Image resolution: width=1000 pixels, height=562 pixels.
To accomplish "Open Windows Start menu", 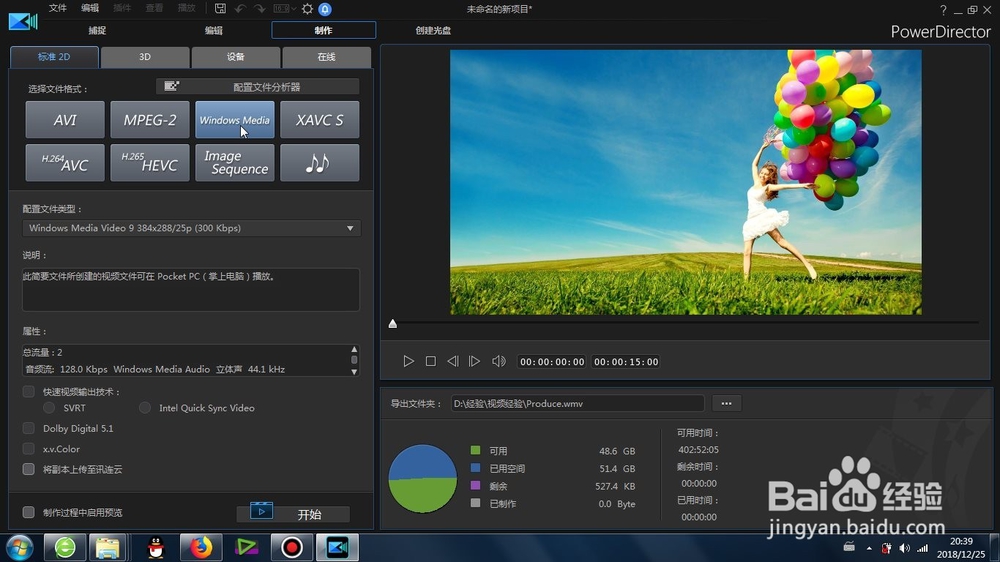I will pyautogui.click(x=20, y=547).
